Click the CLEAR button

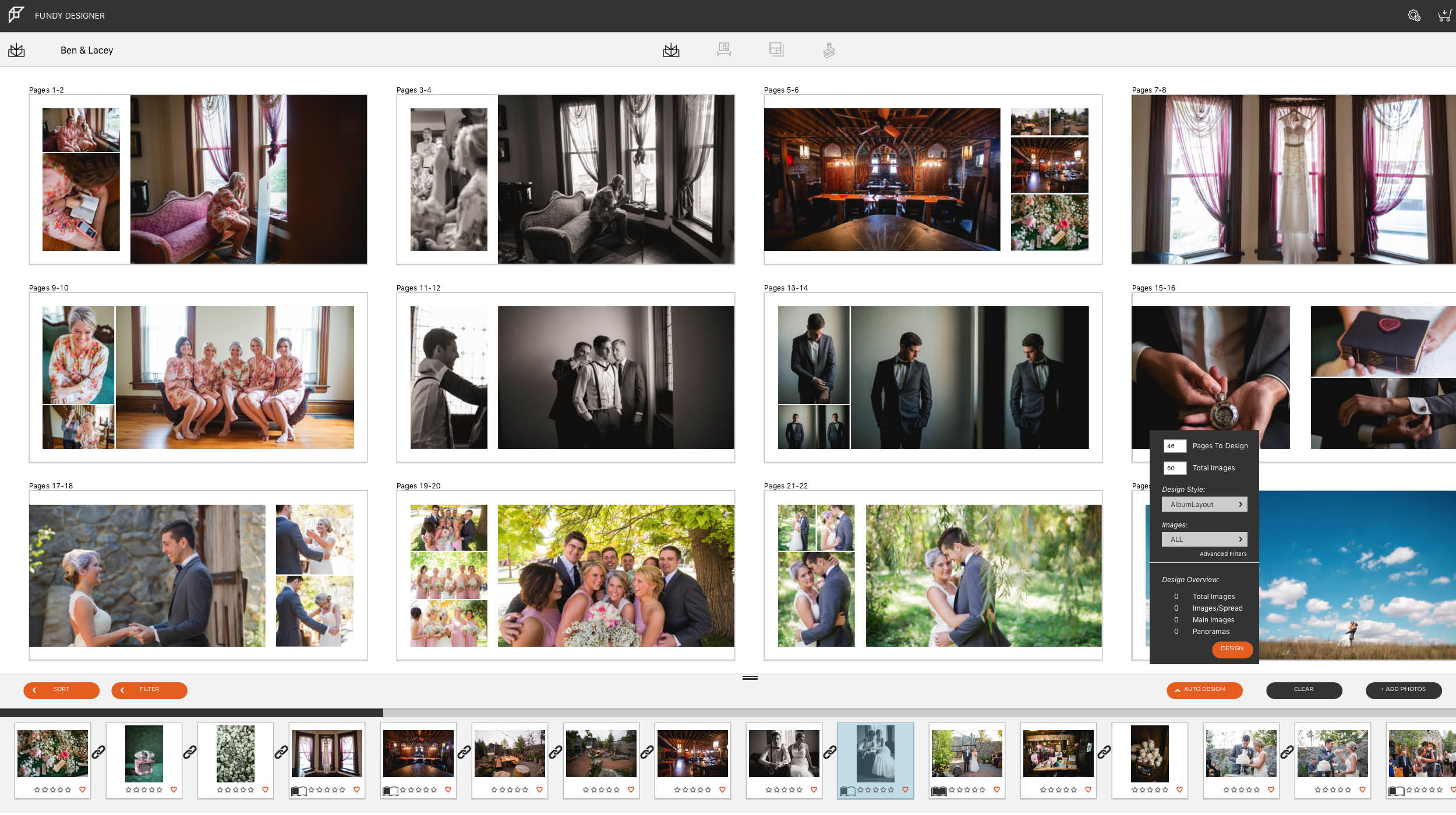click(x=1304, y=690)
